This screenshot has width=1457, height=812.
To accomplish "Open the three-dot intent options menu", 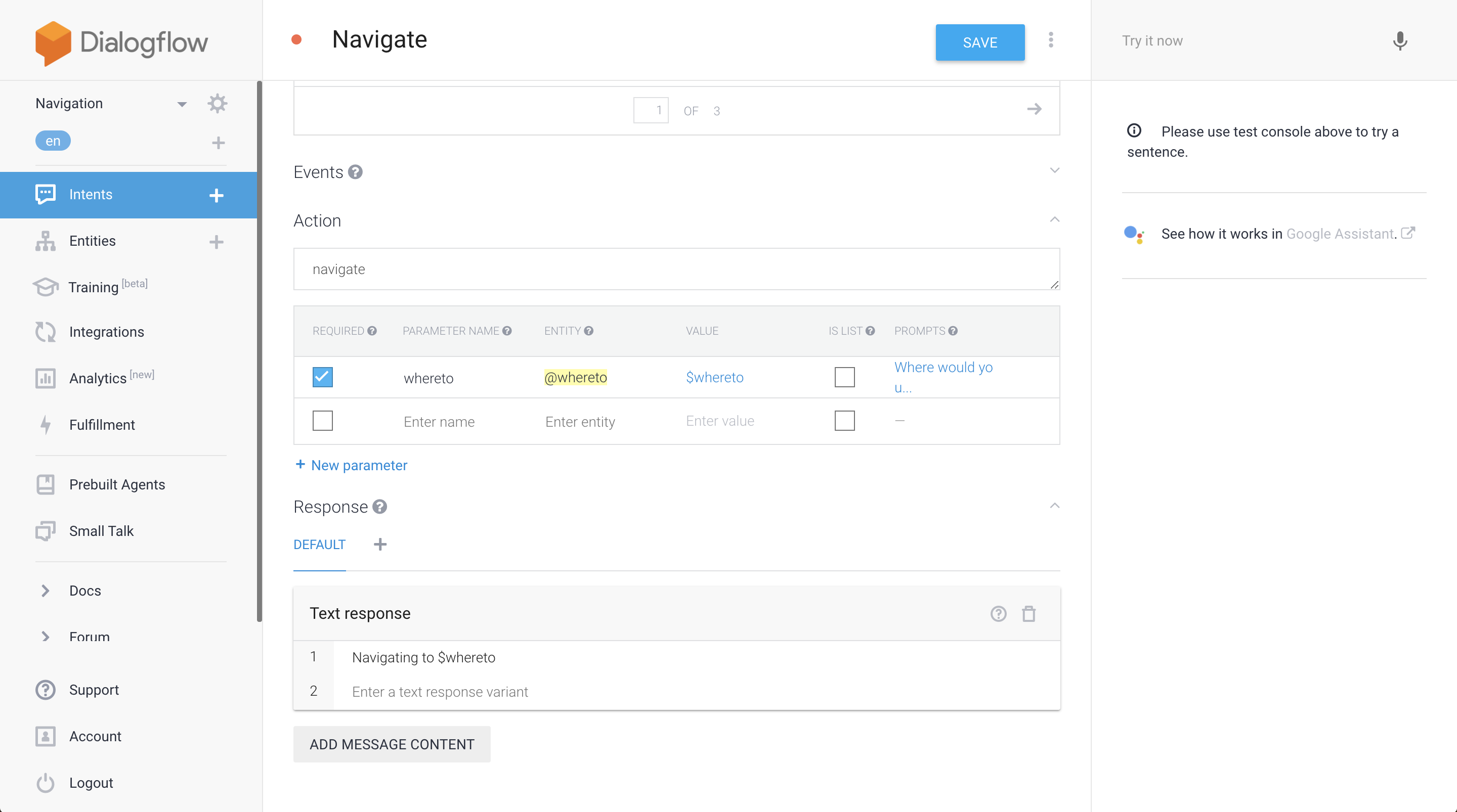I will point(1051,40).
